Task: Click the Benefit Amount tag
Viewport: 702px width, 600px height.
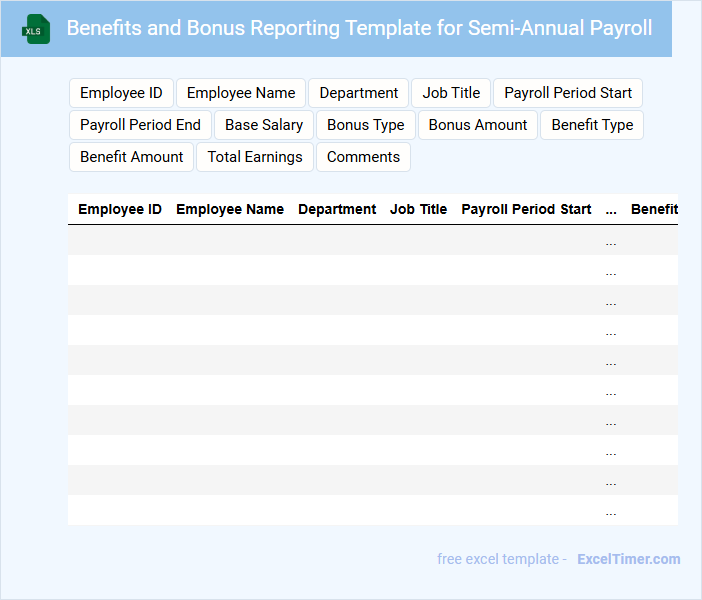Action: 132,157
